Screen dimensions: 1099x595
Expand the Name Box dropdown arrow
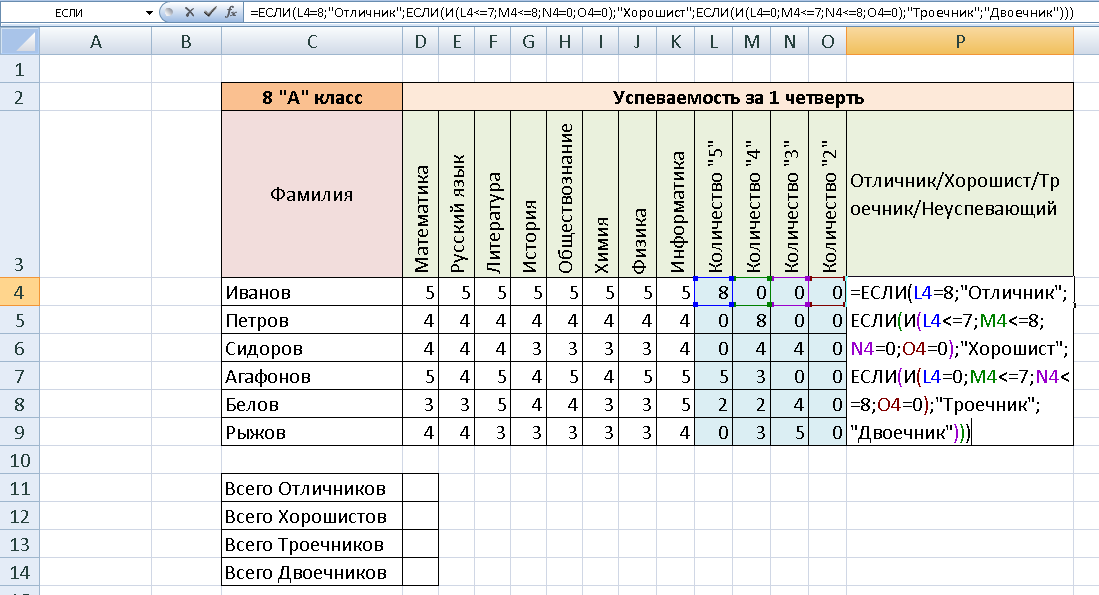pos(149,12)
